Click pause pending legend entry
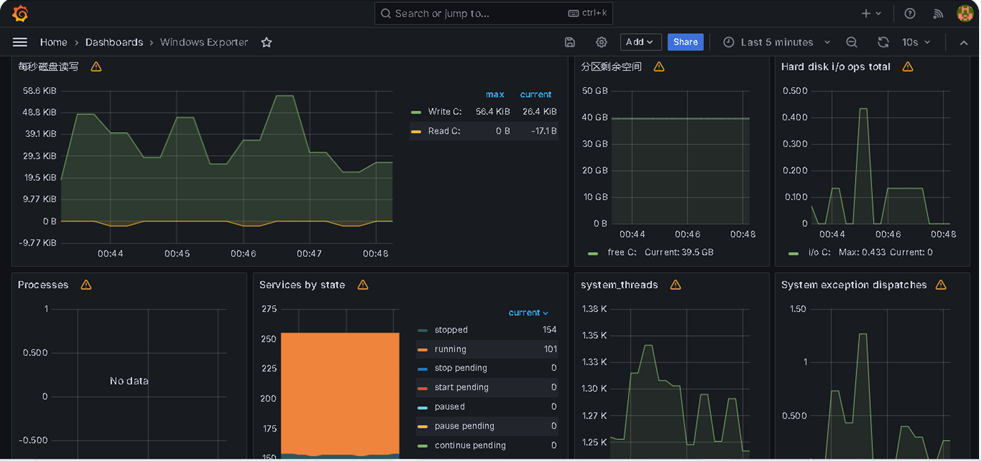The image size is (981, 461). [464, 427]
